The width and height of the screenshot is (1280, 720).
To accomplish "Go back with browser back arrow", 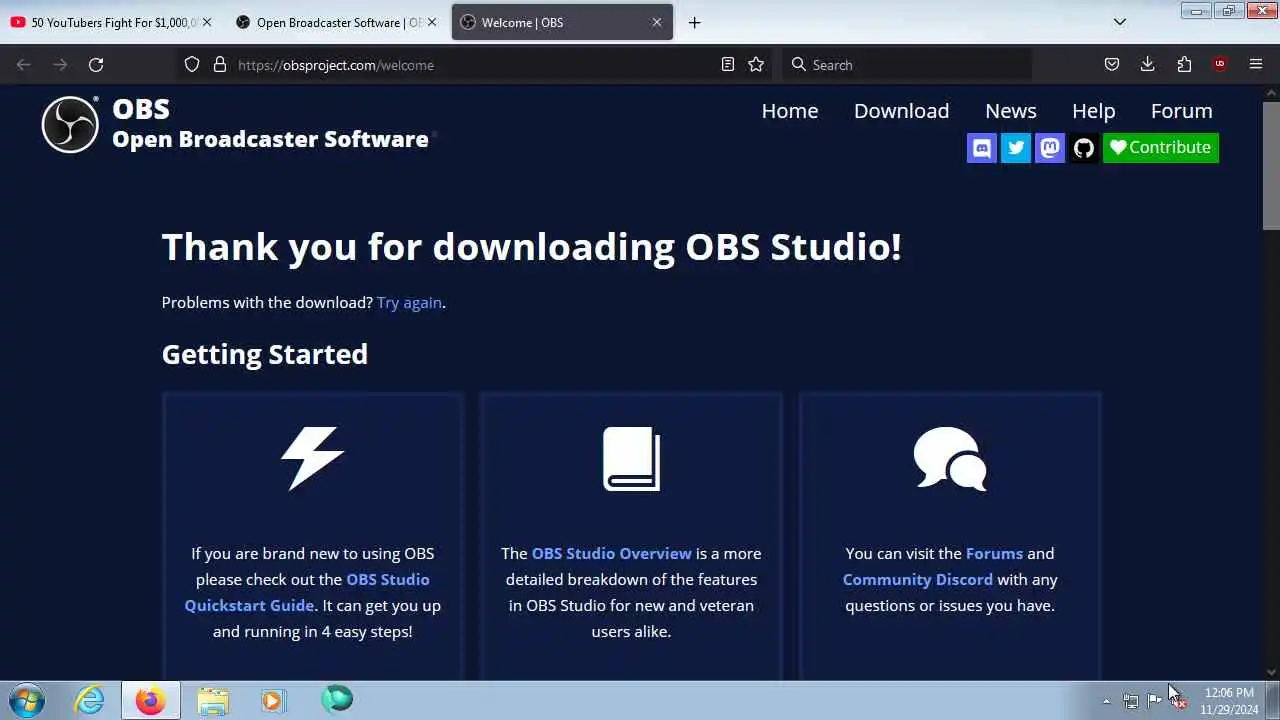I will (24, 64).
